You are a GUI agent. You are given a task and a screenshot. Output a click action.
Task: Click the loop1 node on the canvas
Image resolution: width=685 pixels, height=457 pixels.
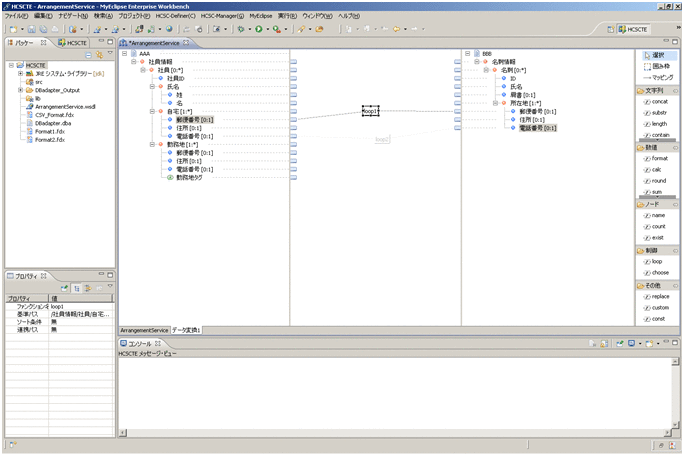[x=370, y=111]
